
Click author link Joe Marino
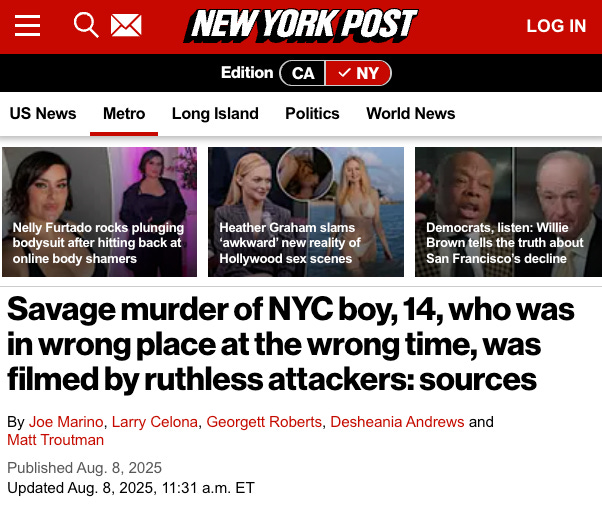pyautogui.click(x=66, y=422)
